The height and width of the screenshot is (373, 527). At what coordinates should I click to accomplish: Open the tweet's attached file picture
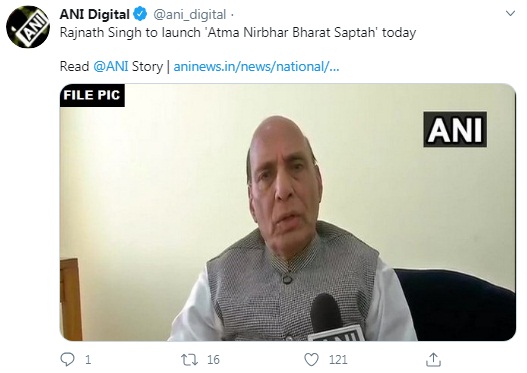tap(288, 212)
